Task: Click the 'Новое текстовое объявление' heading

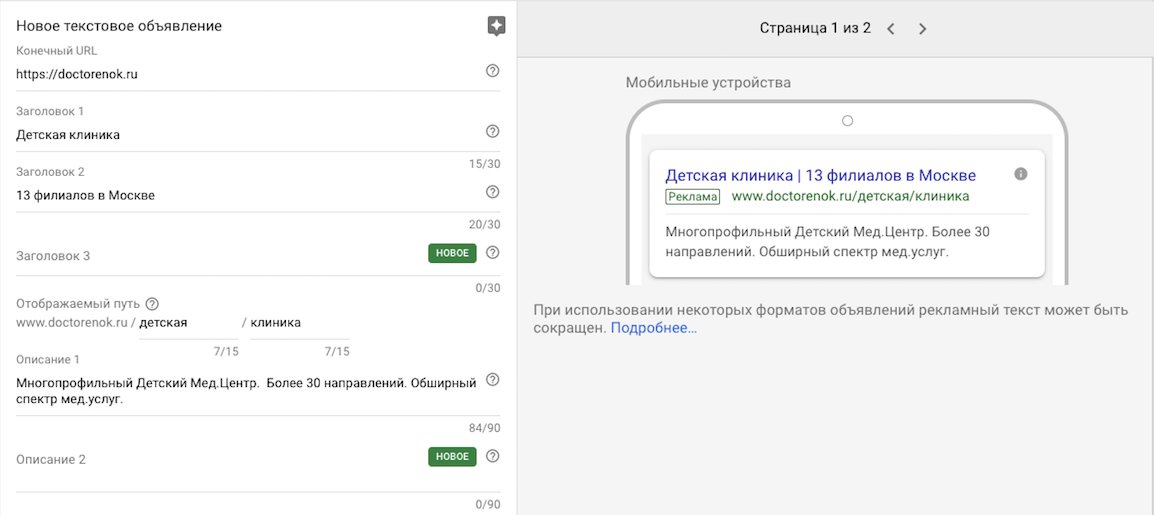Action: point(119,26)
